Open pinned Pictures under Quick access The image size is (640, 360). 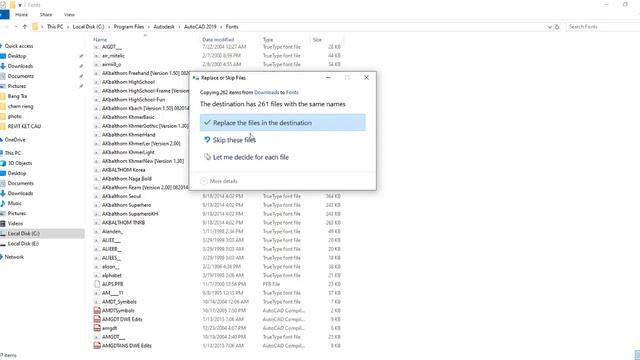click(17, 86)
